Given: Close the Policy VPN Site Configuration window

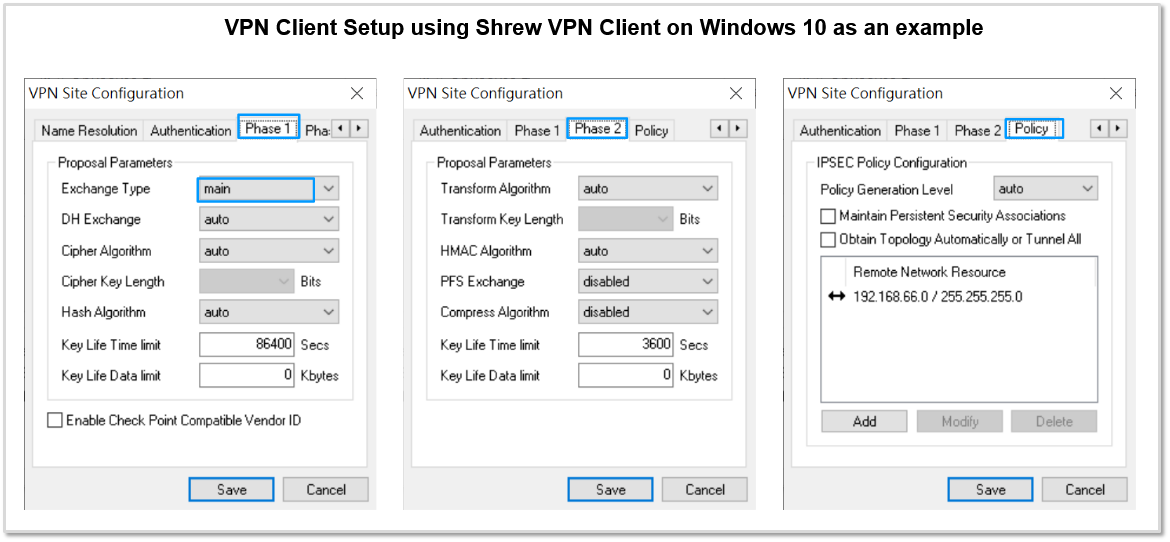Looking at the screenshot, I should [1116, 93].
